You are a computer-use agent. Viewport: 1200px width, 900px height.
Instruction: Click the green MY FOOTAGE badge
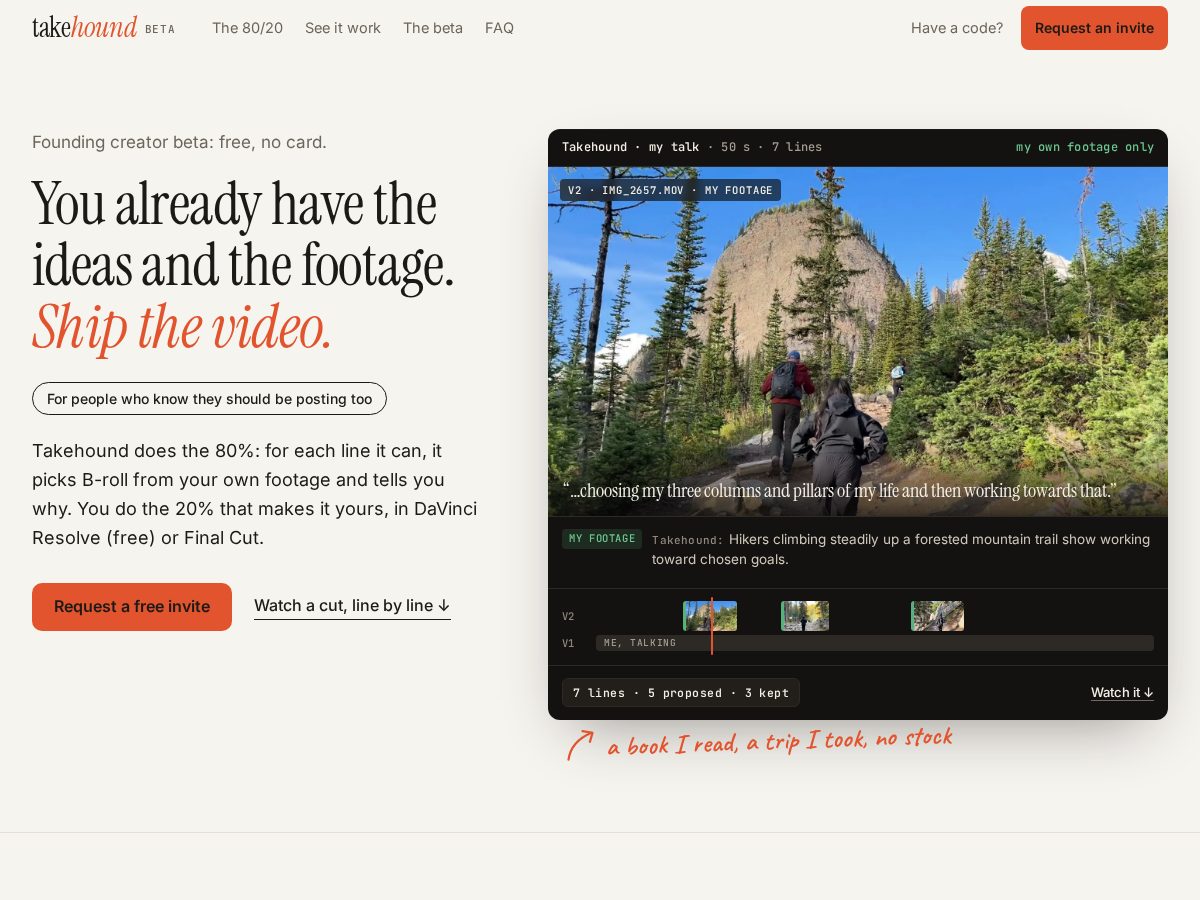(602, 539)
